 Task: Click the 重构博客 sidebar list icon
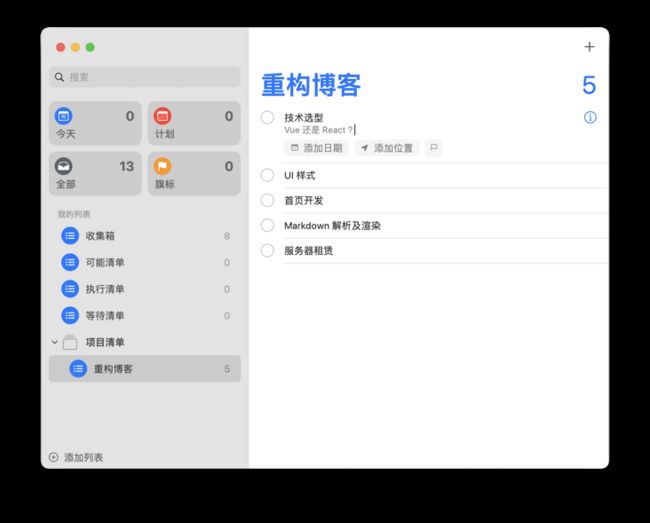(x=78, y=369)
